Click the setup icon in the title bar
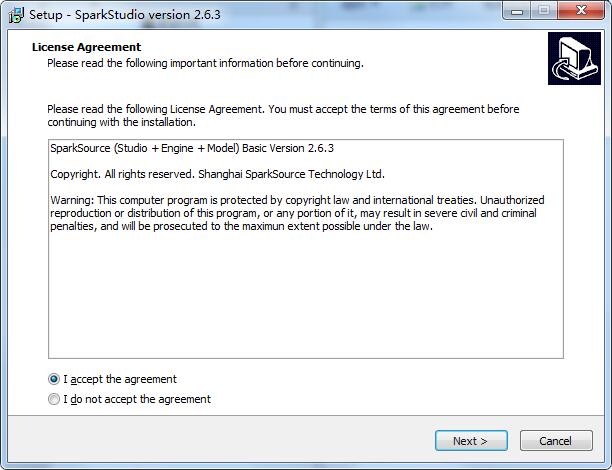The width and height of the screenshot is (612, 470). 15,14
